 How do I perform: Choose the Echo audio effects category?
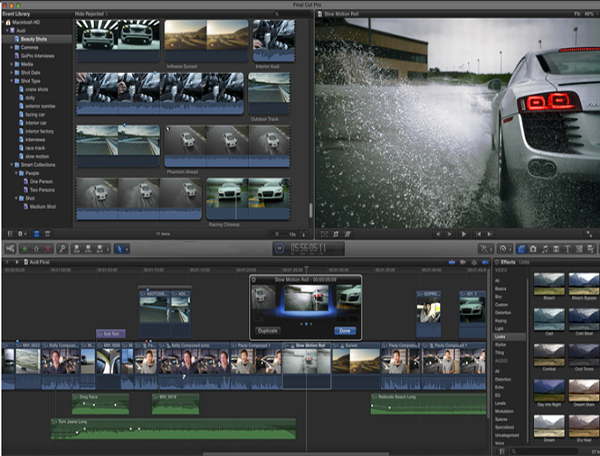(499, 388)
